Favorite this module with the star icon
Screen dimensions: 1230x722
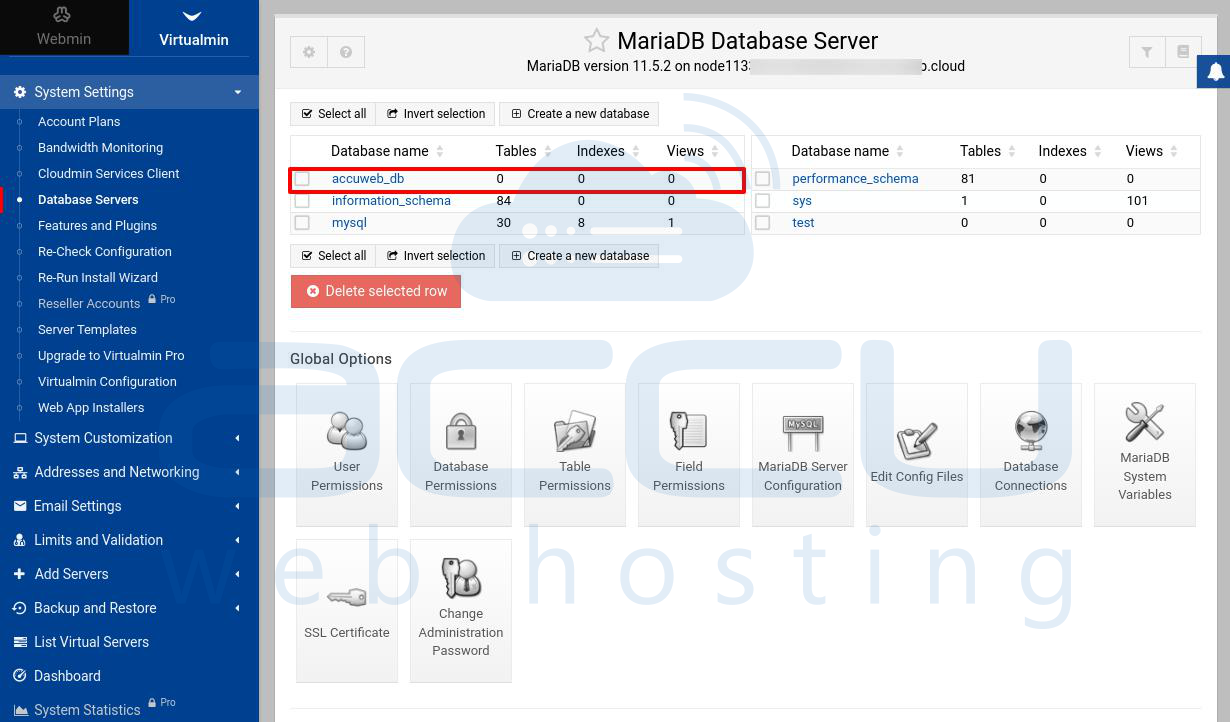click(597, 41)
